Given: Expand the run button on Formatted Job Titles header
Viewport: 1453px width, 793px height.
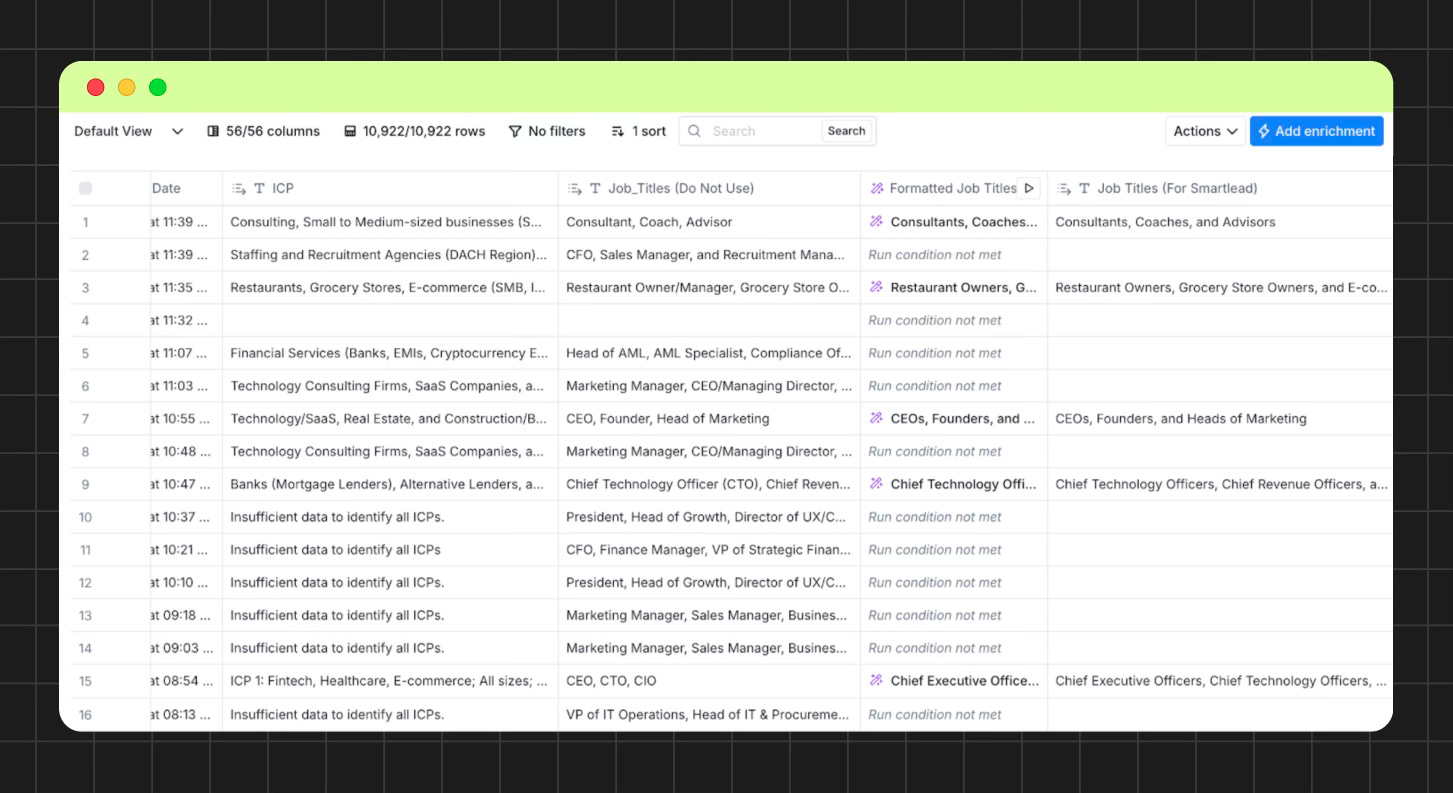Looking at the screenshot, I should (x=1029, y=188).
